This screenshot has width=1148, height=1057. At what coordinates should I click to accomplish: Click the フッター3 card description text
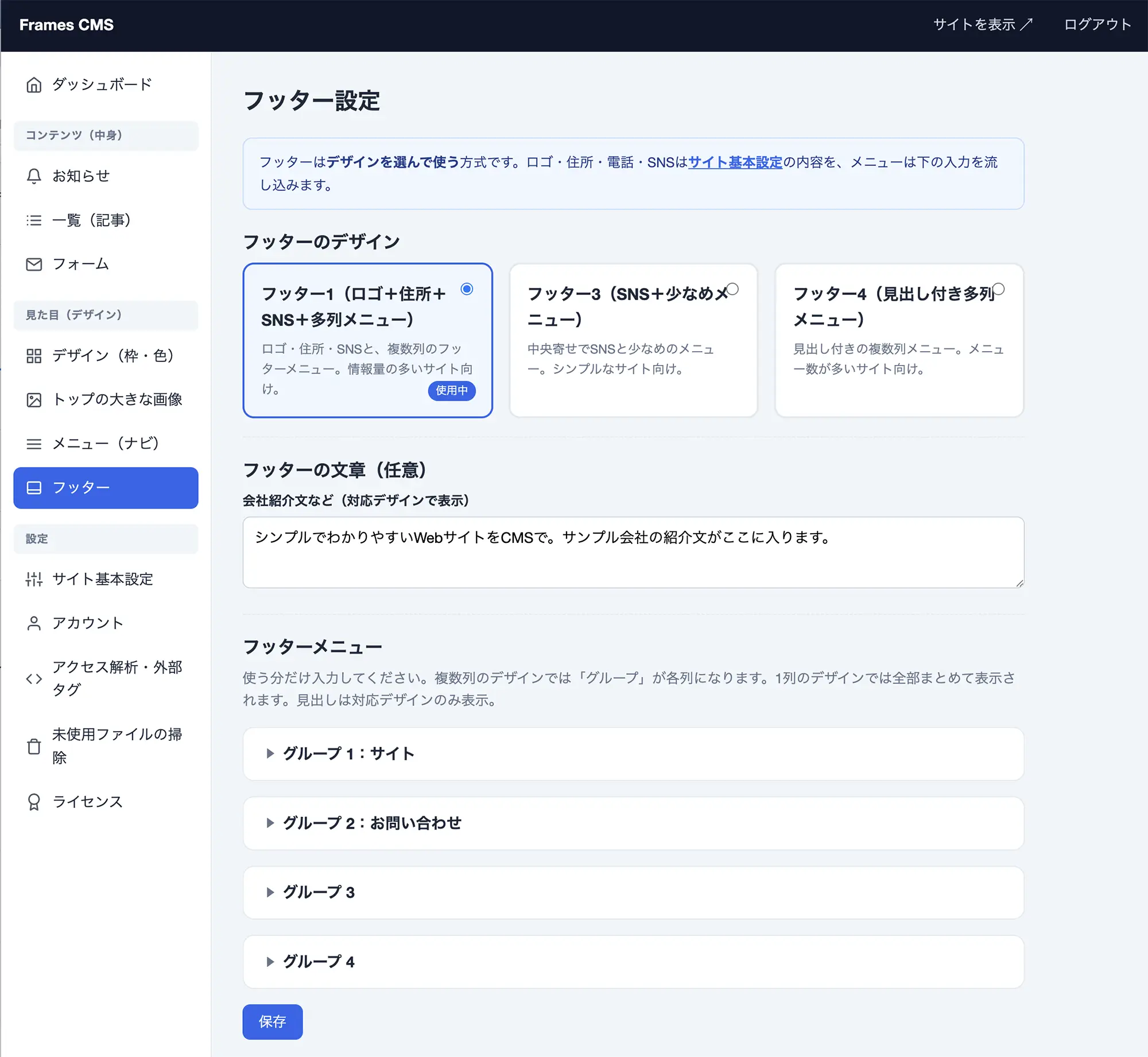pyautogui.click(x=621, y=359)
